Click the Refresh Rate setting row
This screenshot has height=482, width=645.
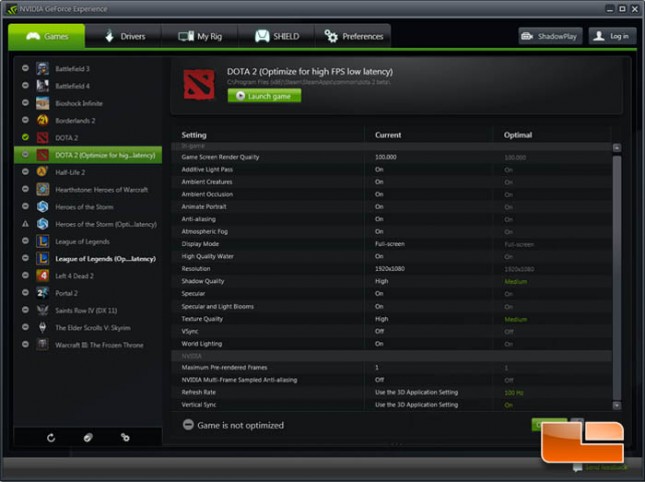point(391,392)
